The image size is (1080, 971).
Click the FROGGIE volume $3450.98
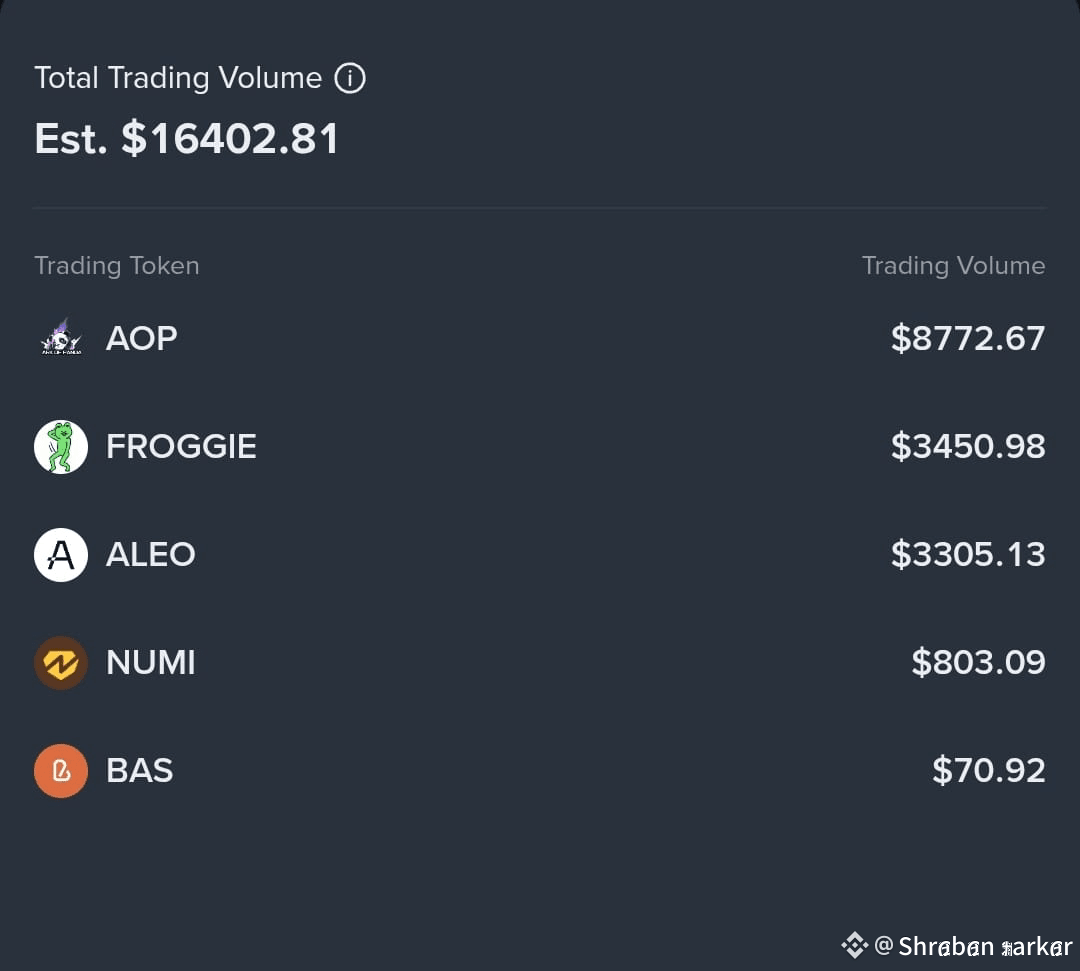[x=968, y=447]
